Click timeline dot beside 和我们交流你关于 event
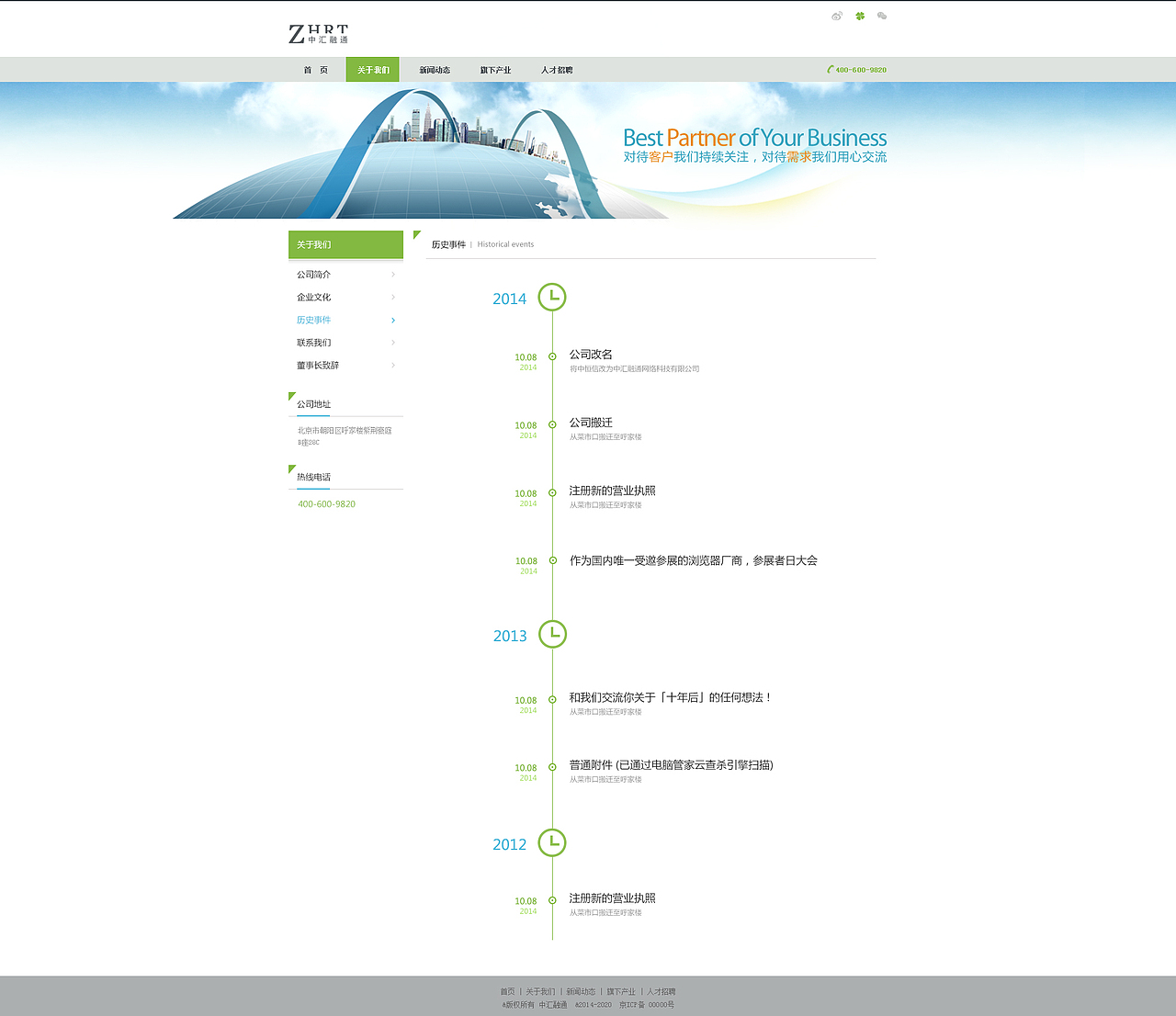The image size is (1176, 1016). coord(552,699)
